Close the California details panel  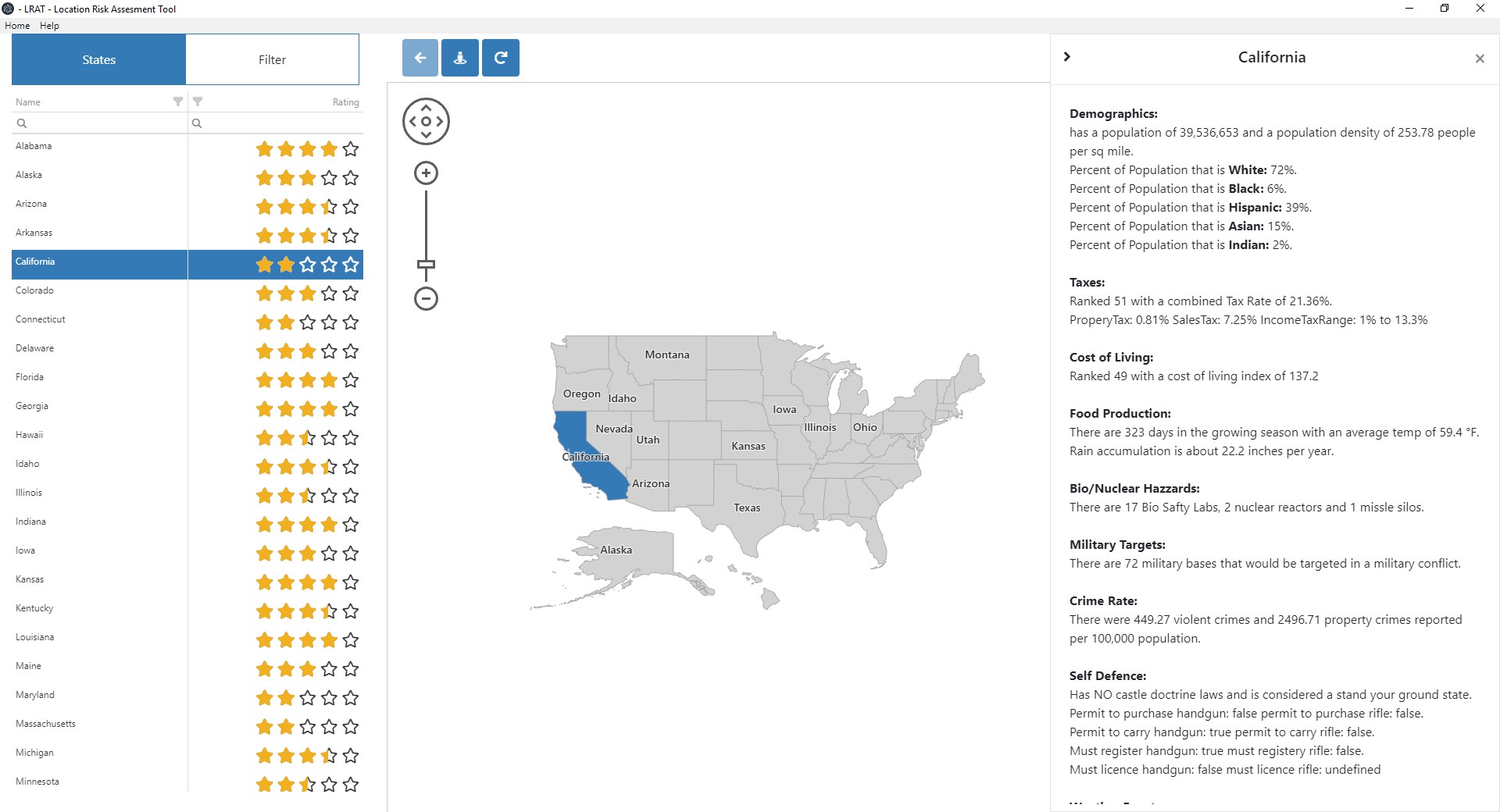point(1480,59)
